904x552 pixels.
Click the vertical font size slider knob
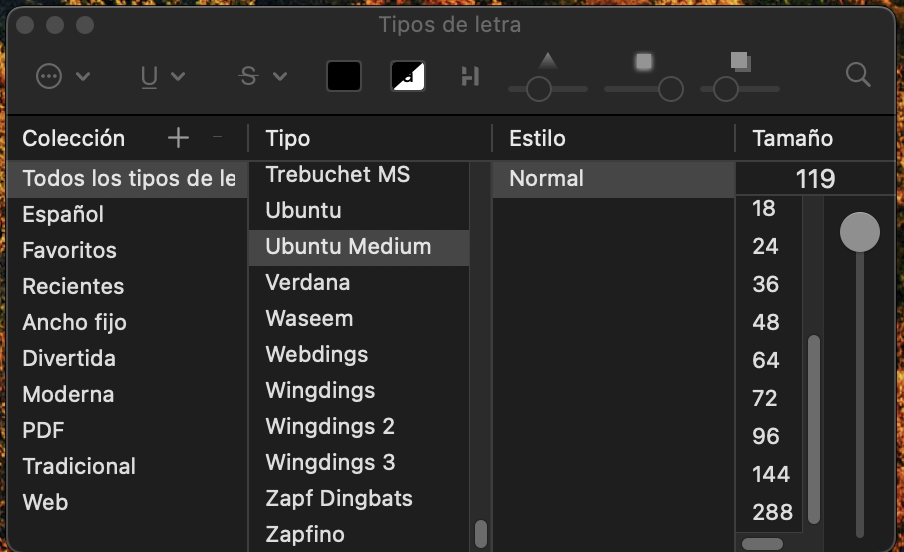point(860,233)
